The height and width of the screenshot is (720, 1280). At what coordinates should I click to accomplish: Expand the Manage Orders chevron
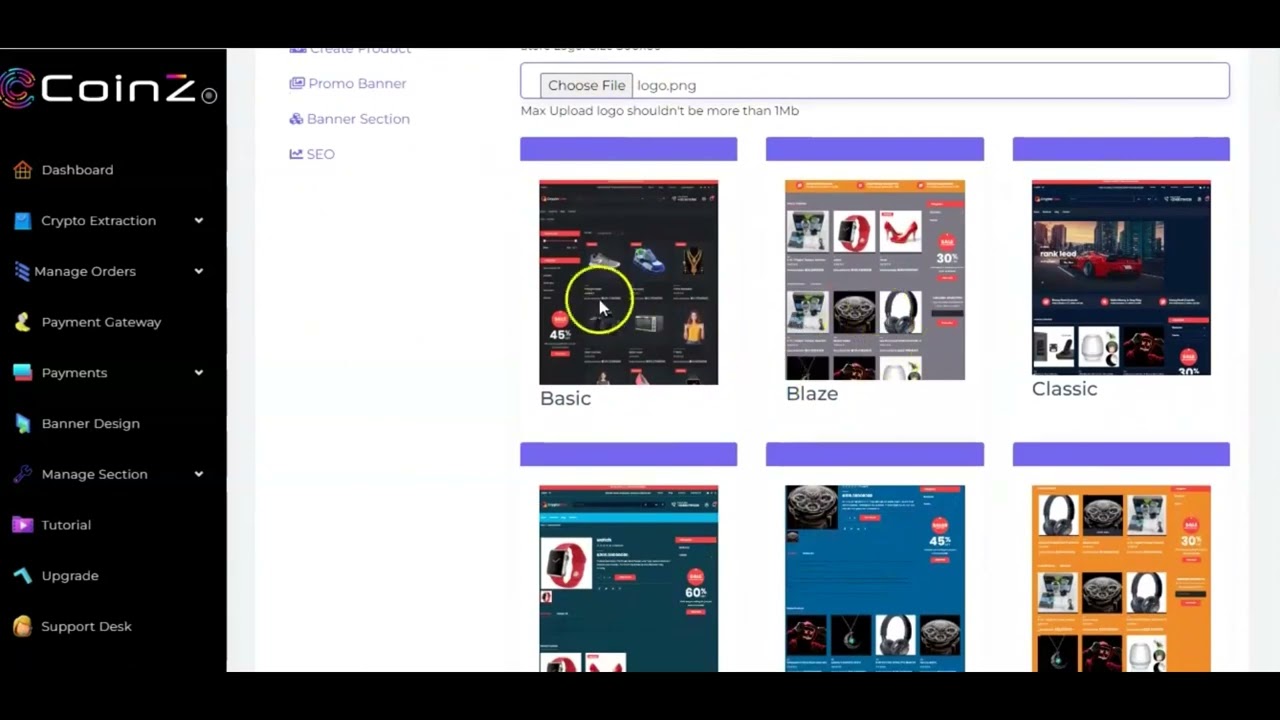pyautogui.click(x=198, y=271)
